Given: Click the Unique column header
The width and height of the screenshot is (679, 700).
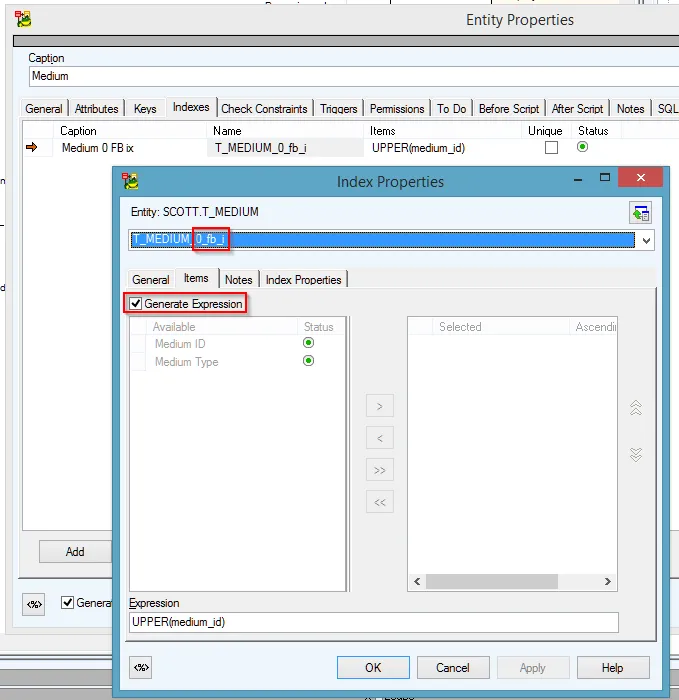Looking at the screenshot, I should pos(545,131).
